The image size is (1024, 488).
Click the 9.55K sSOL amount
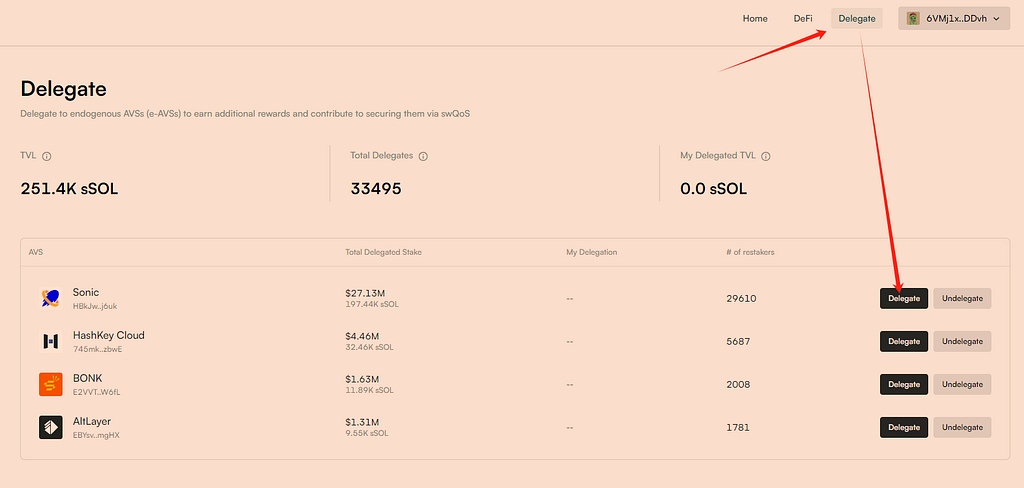click(368, 433)
